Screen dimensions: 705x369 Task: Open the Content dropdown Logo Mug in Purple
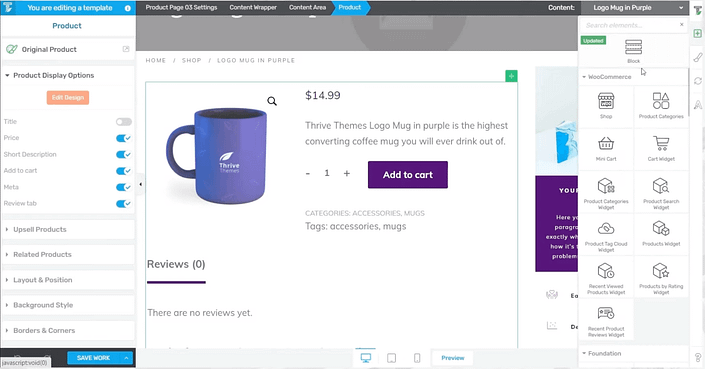point(635,8)
